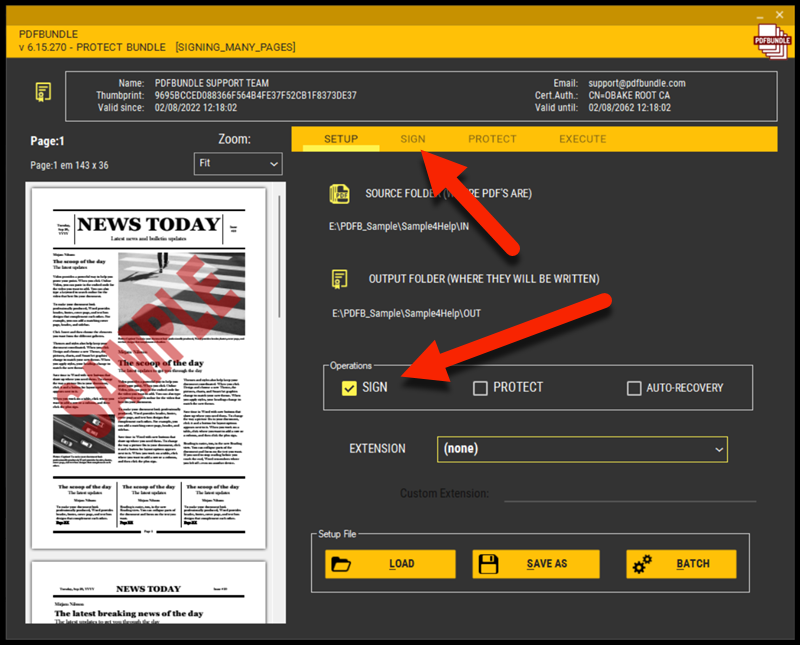Minimize the PDFBUNDLE window

point(760,16)
